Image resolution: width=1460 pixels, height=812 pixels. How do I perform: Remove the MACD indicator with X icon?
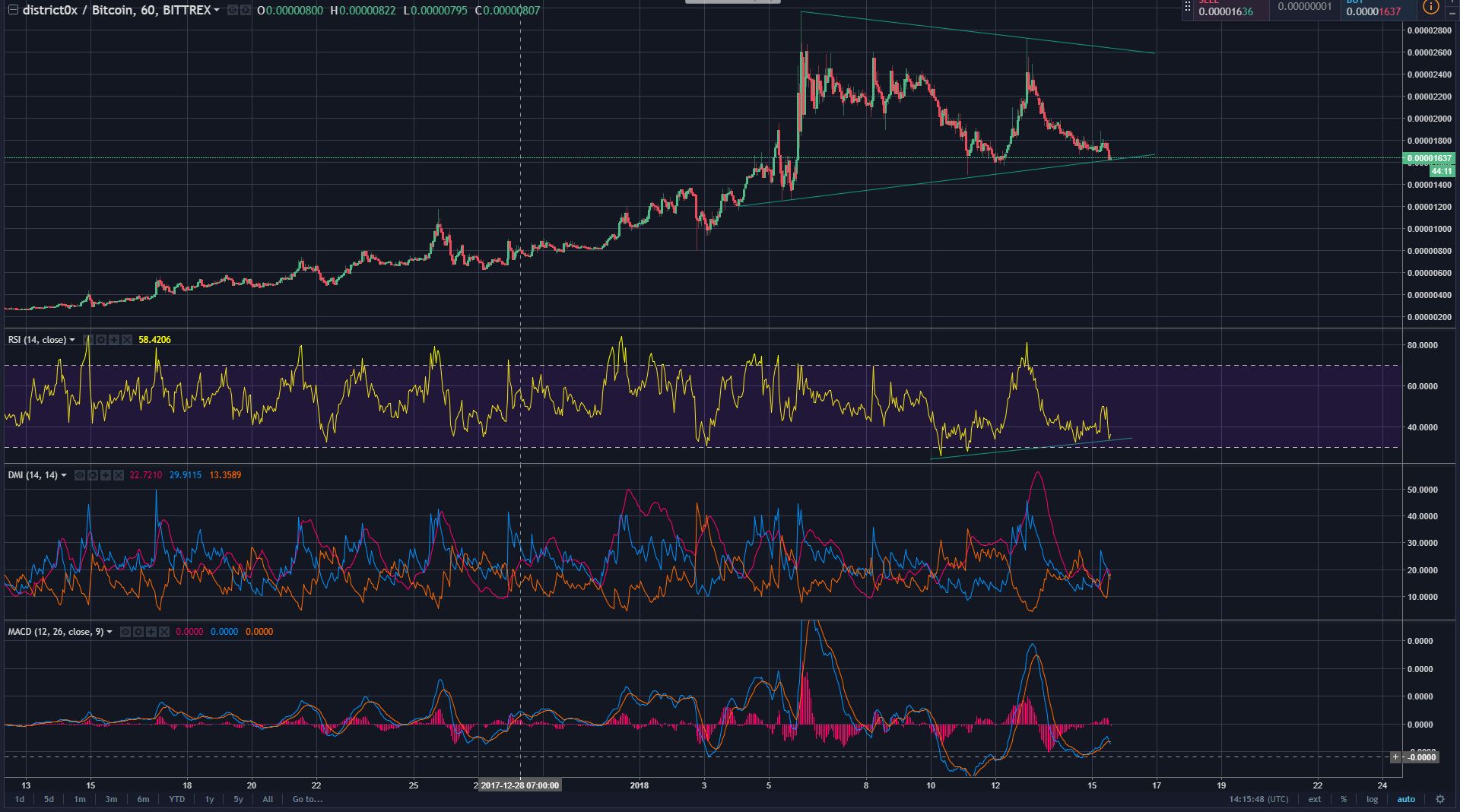click(x=164, y=632)
